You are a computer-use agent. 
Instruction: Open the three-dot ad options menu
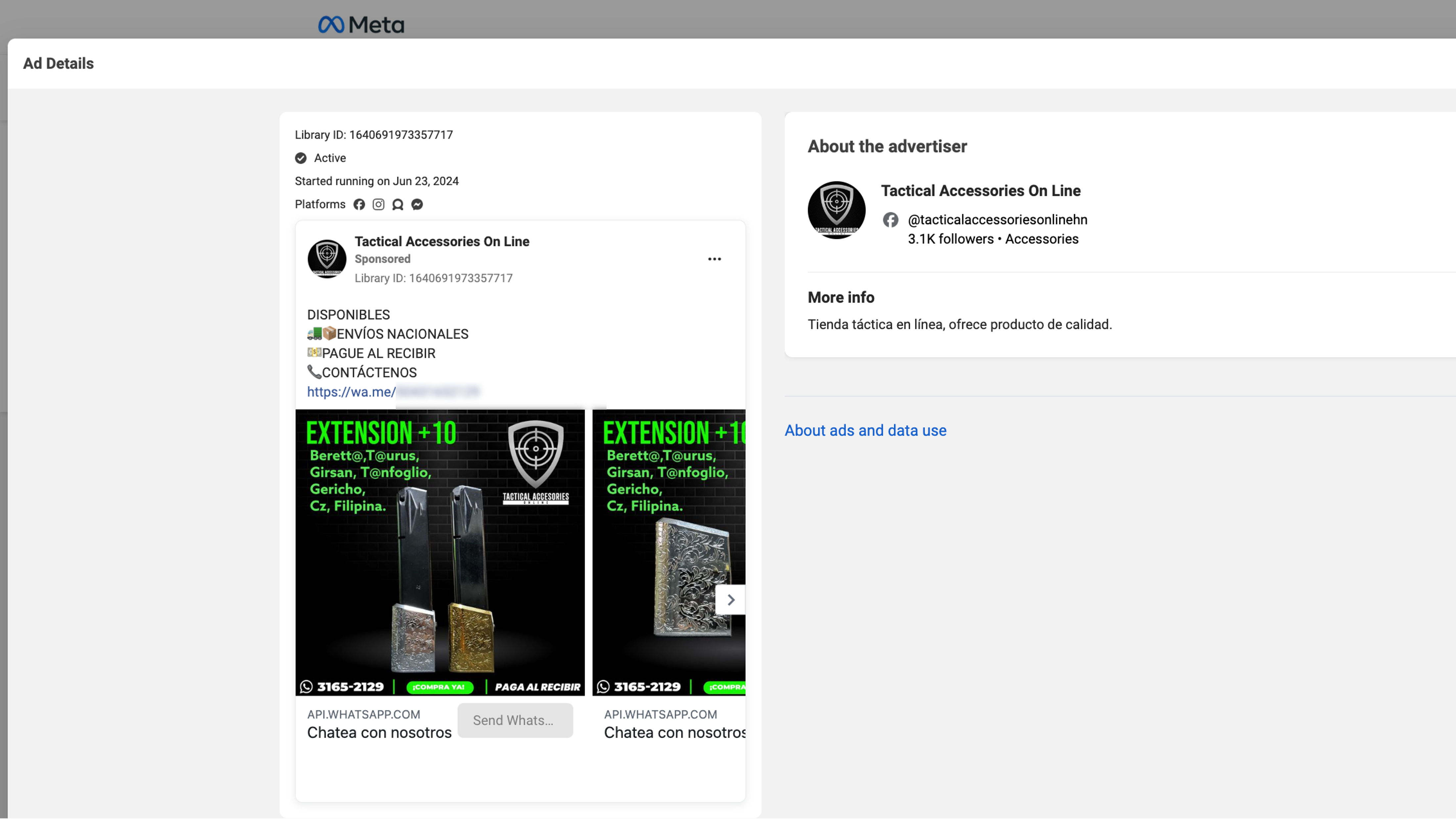click(714, 259)
